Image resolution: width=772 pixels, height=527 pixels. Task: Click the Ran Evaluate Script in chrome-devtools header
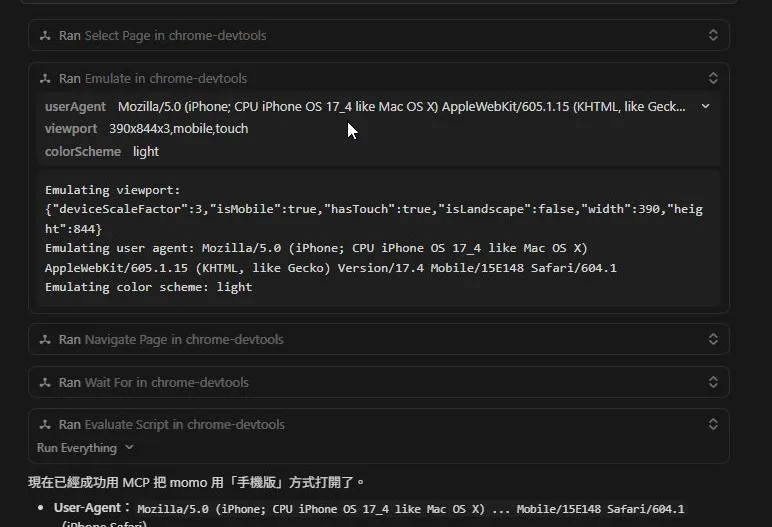point(171,425)
